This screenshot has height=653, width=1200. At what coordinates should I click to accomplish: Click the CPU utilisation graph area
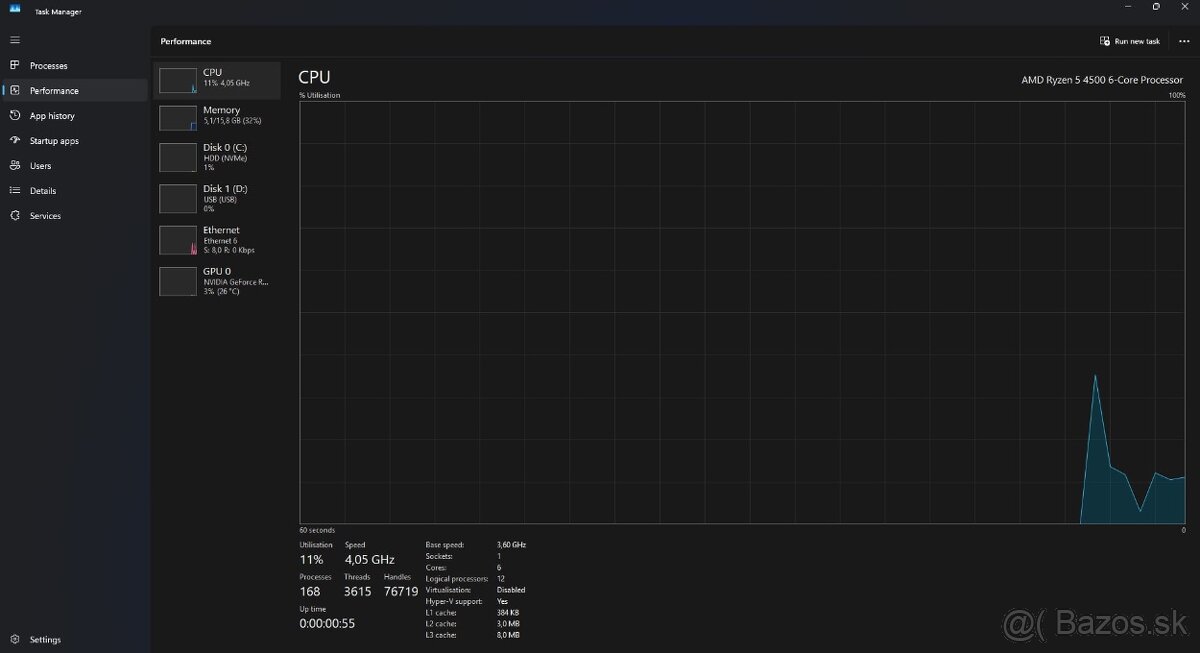pyautogui.click(x=741, y=312)
